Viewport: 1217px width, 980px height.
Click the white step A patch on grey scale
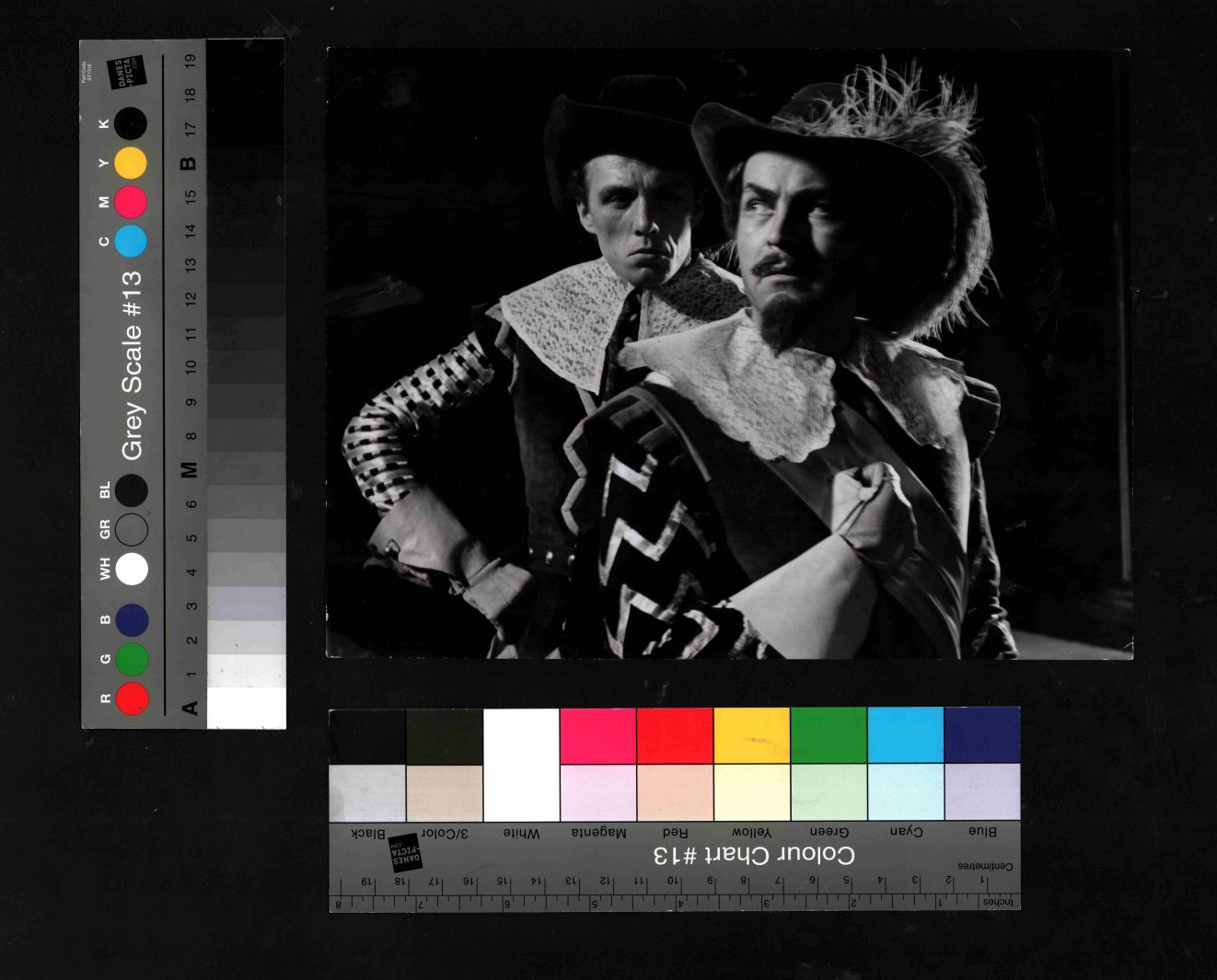tap(246, 708)
